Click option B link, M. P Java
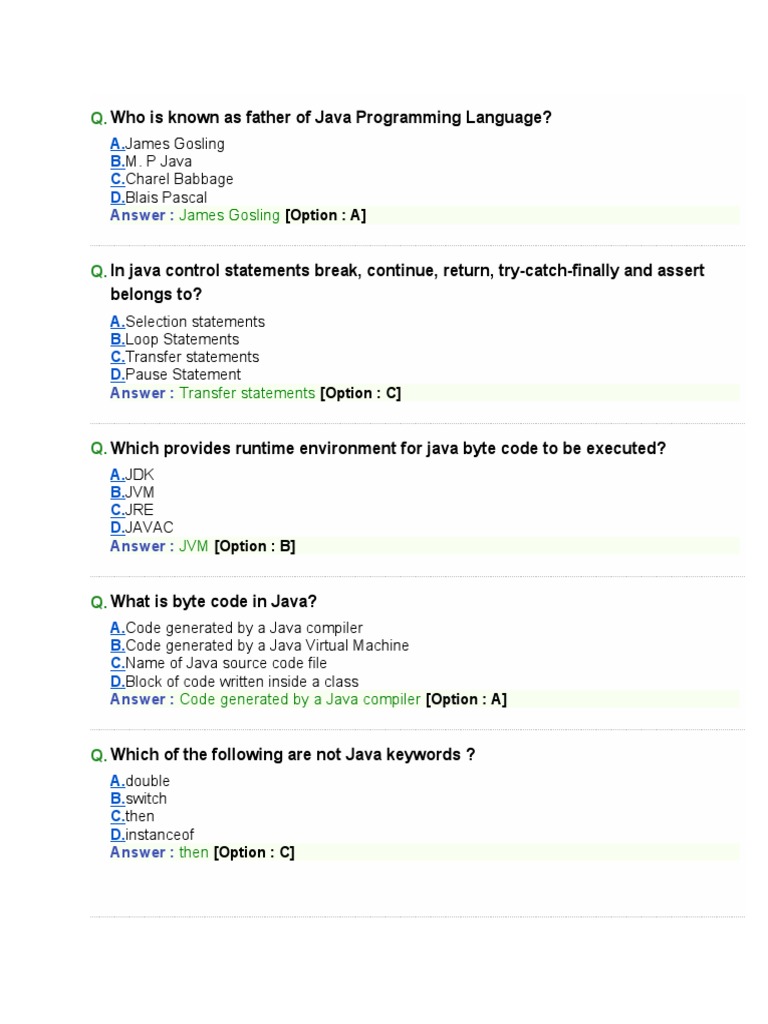768x1024 pixels. (118, 162)
